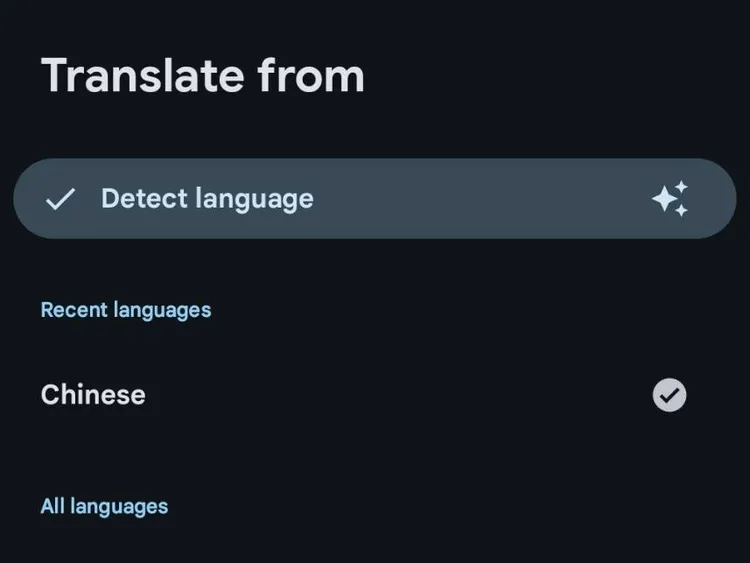The height and width of the screenshot is (563, 750).
Task: Click the grey circle check icon at right
Action: 669,395
